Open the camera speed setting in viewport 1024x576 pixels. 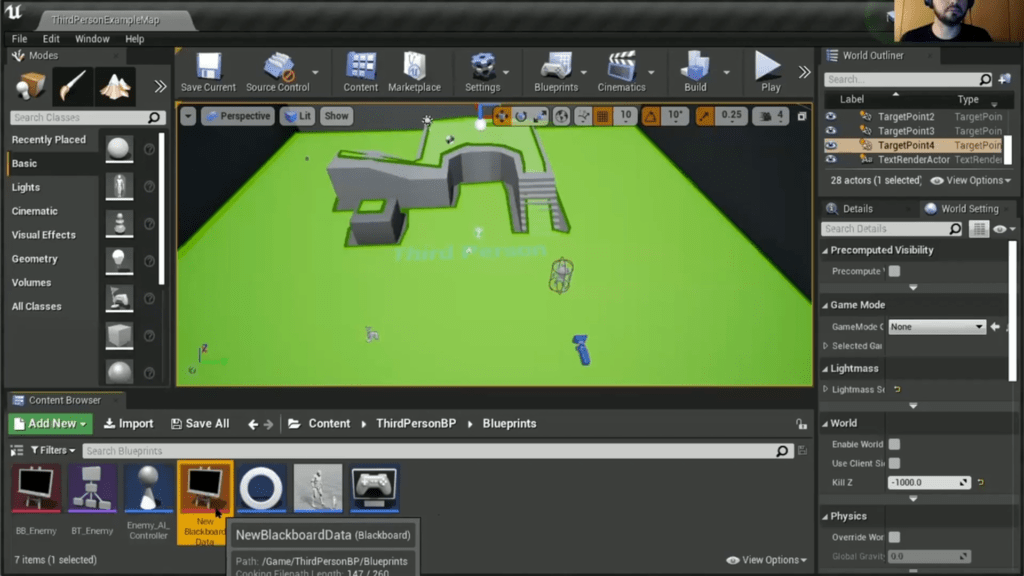click(x=771, y=116)
